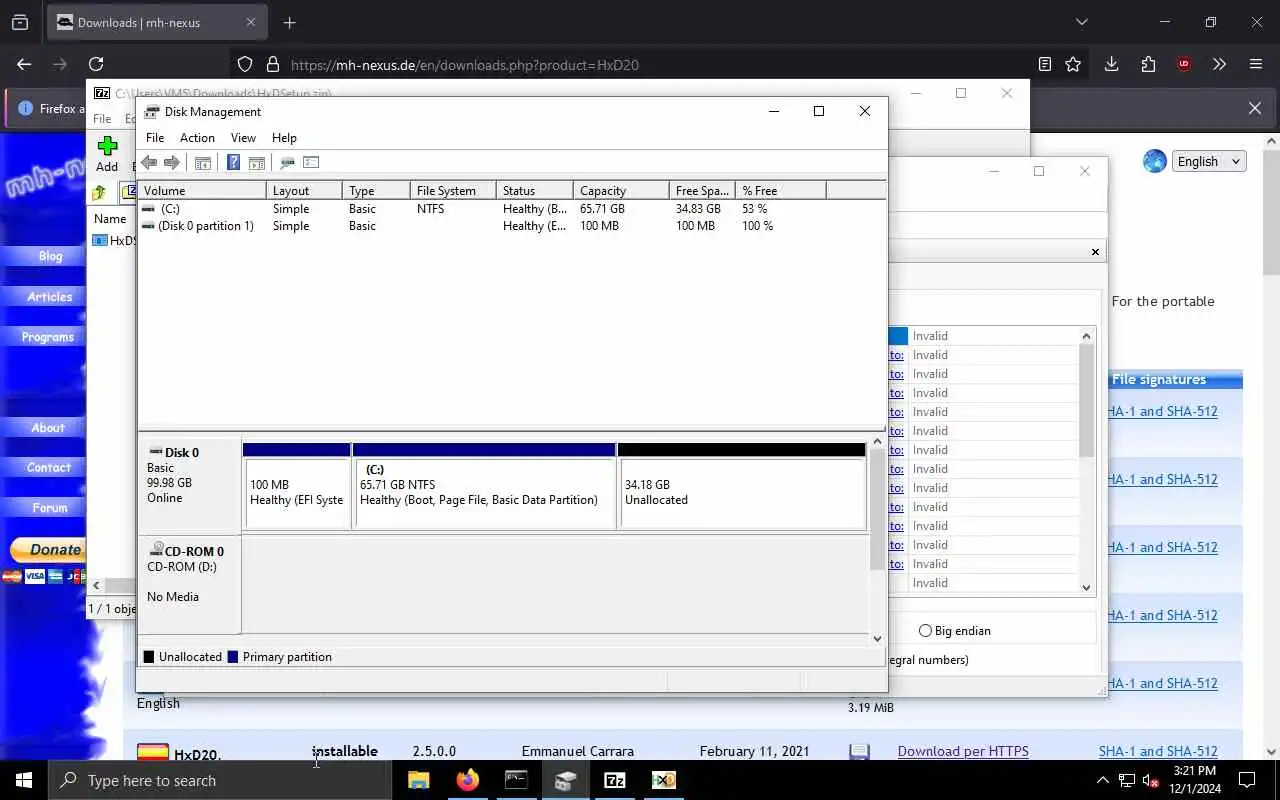Show hidden tray icons chevron
Viewport: 1280px width, 800px height.
1103,780
